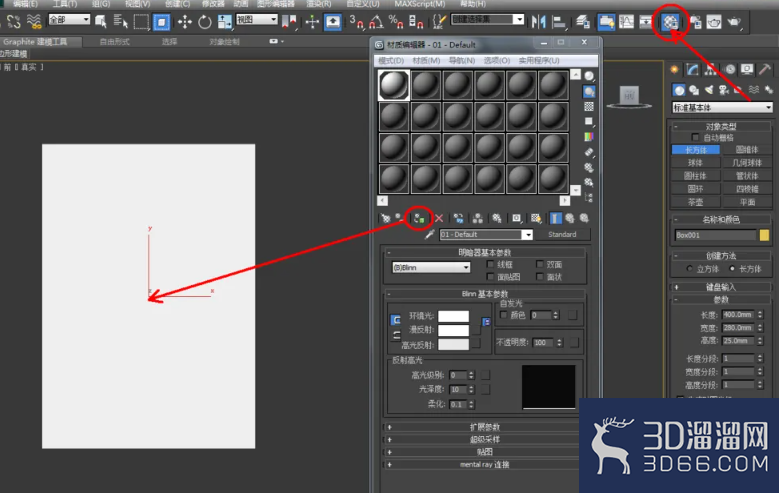This screenshot has height=493, width=779.
Task: Open Render Setup teapot icon
Action: 696,22
